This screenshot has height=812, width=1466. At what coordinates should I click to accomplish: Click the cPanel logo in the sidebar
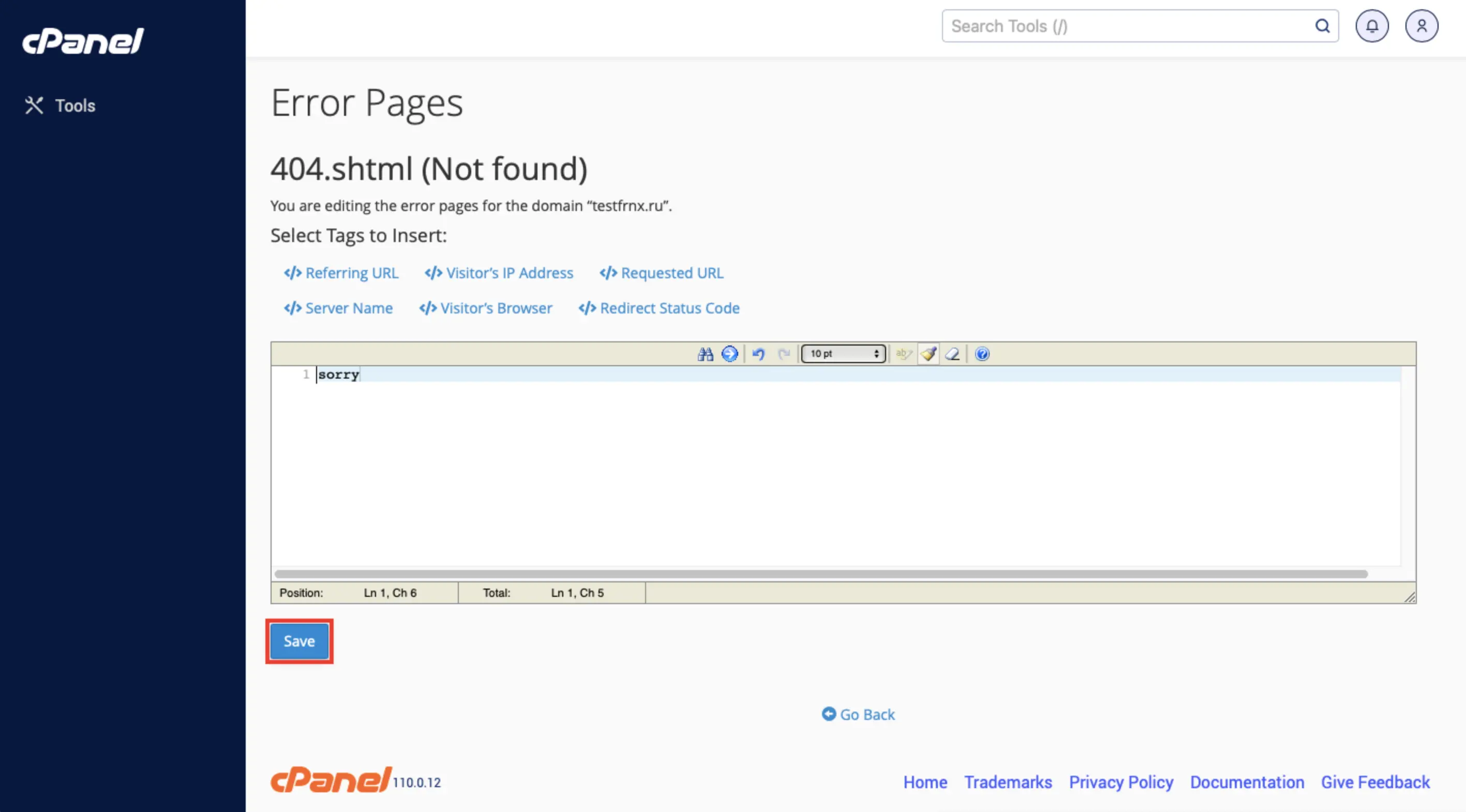83,41
